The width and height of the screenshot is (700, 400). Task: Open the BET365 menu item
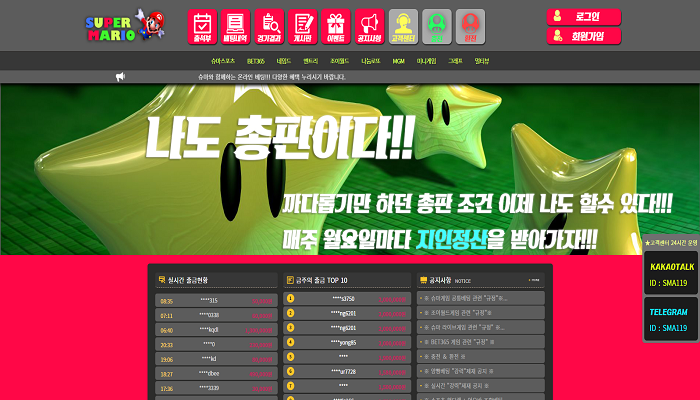tap(256, 61)
